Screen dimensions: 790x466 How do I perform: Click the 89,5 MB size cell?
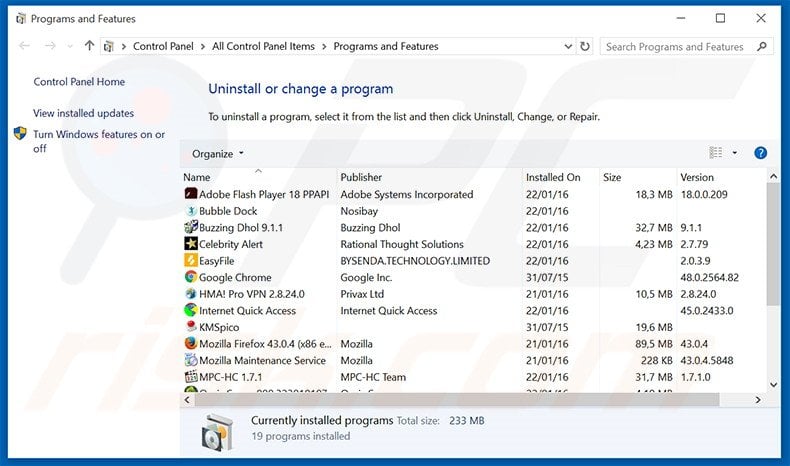(x=653, y=344)
